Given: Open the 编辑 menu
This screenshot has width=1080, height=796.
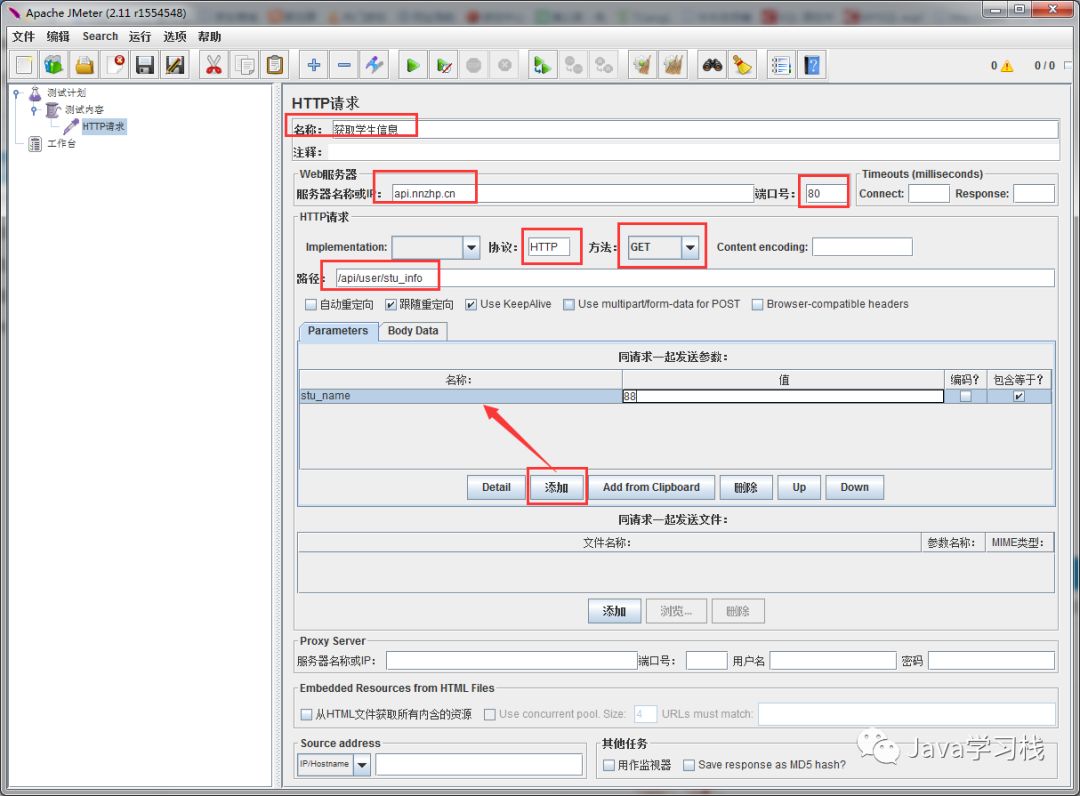Looking at the screenshot, I should (58, 36).
